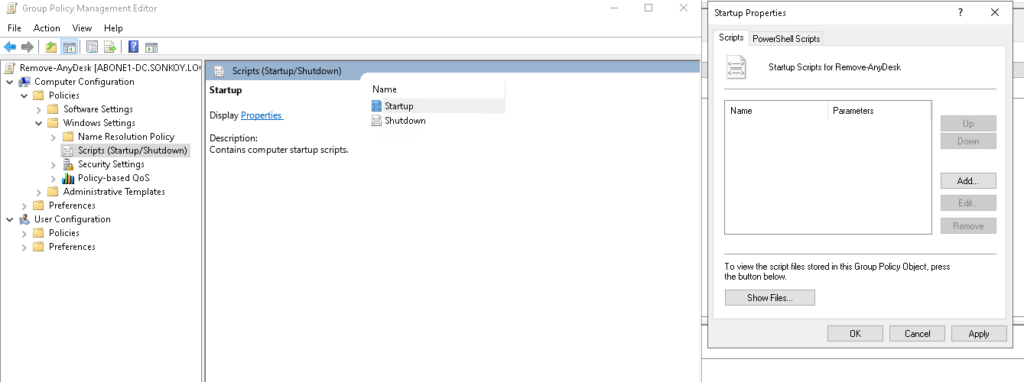Close the Startup Properties dialog
The height and width of the screenshot is (382, 1024).
pyautogui.click(x=995, y=12)
